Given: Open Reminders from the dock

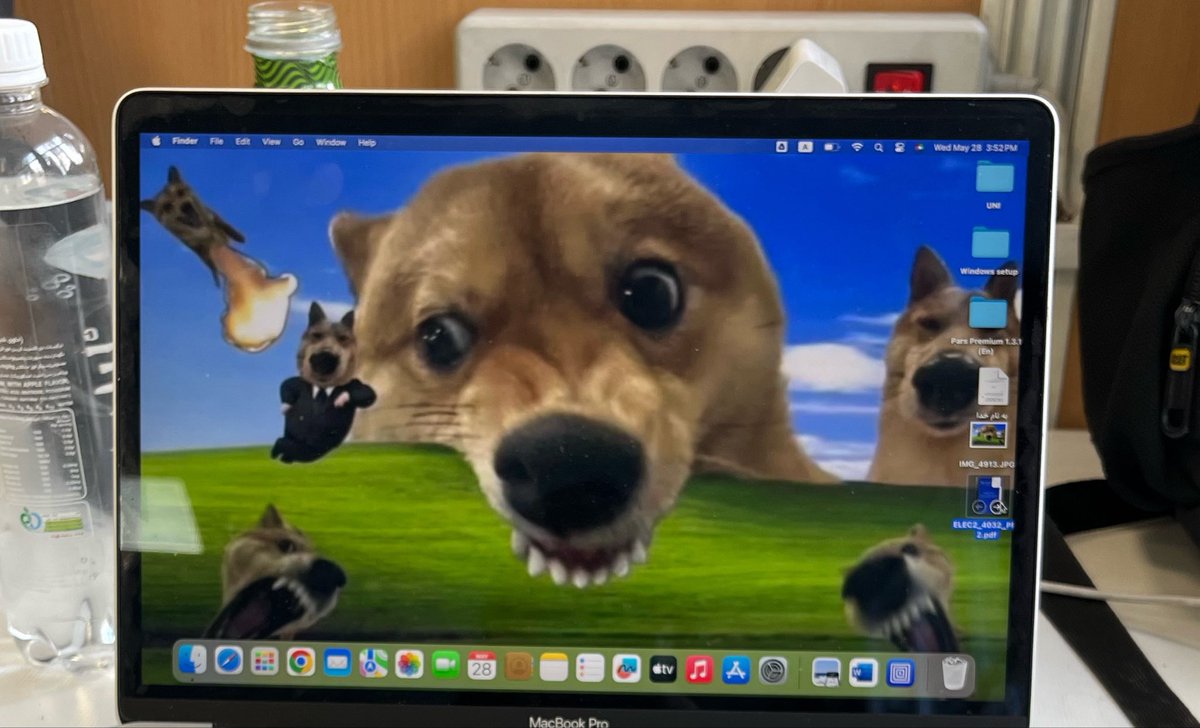Looking at the screenshot, I should tap(590, 667).
